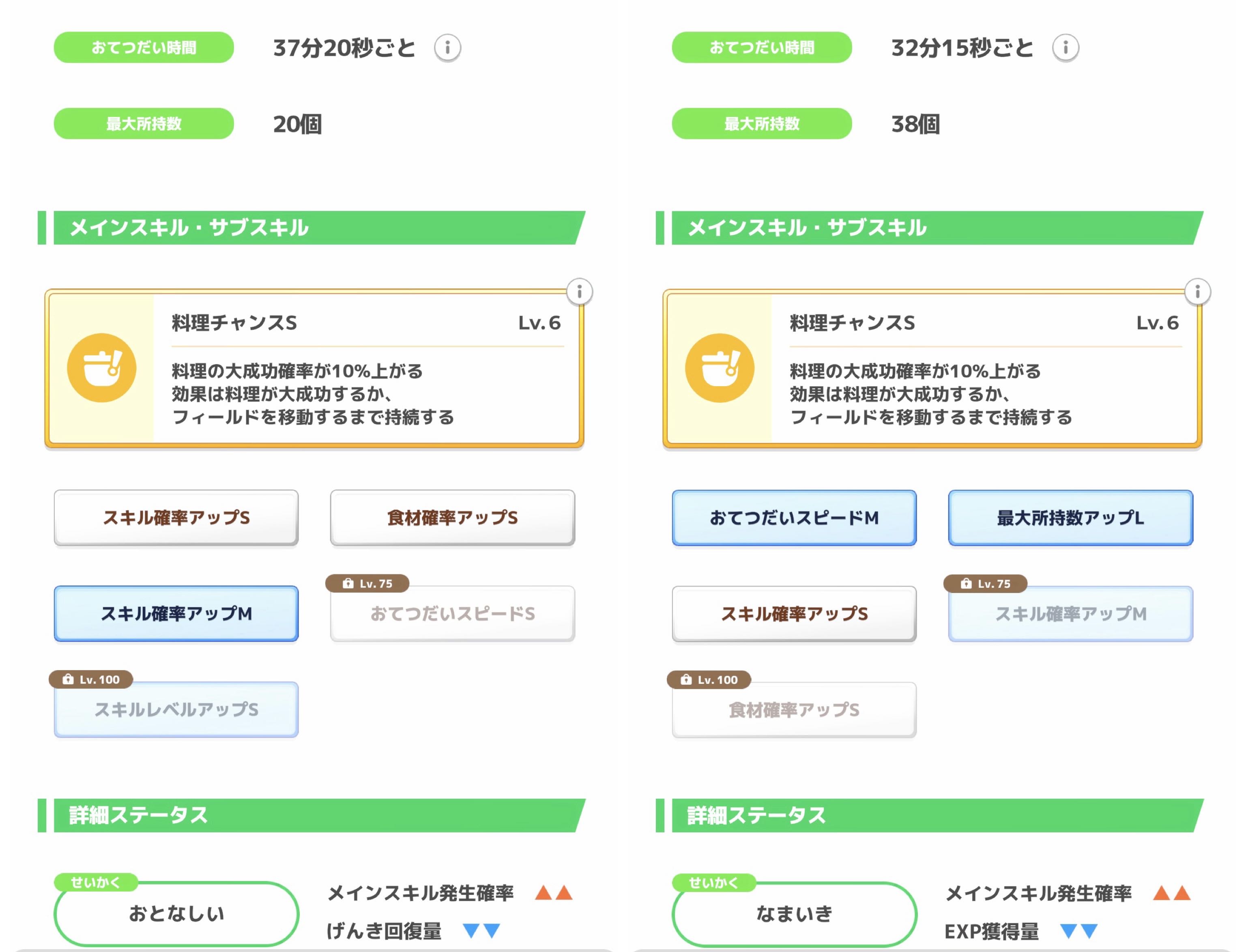Click おとなしい nature box

pyautogui.click(x=176, y=913)
